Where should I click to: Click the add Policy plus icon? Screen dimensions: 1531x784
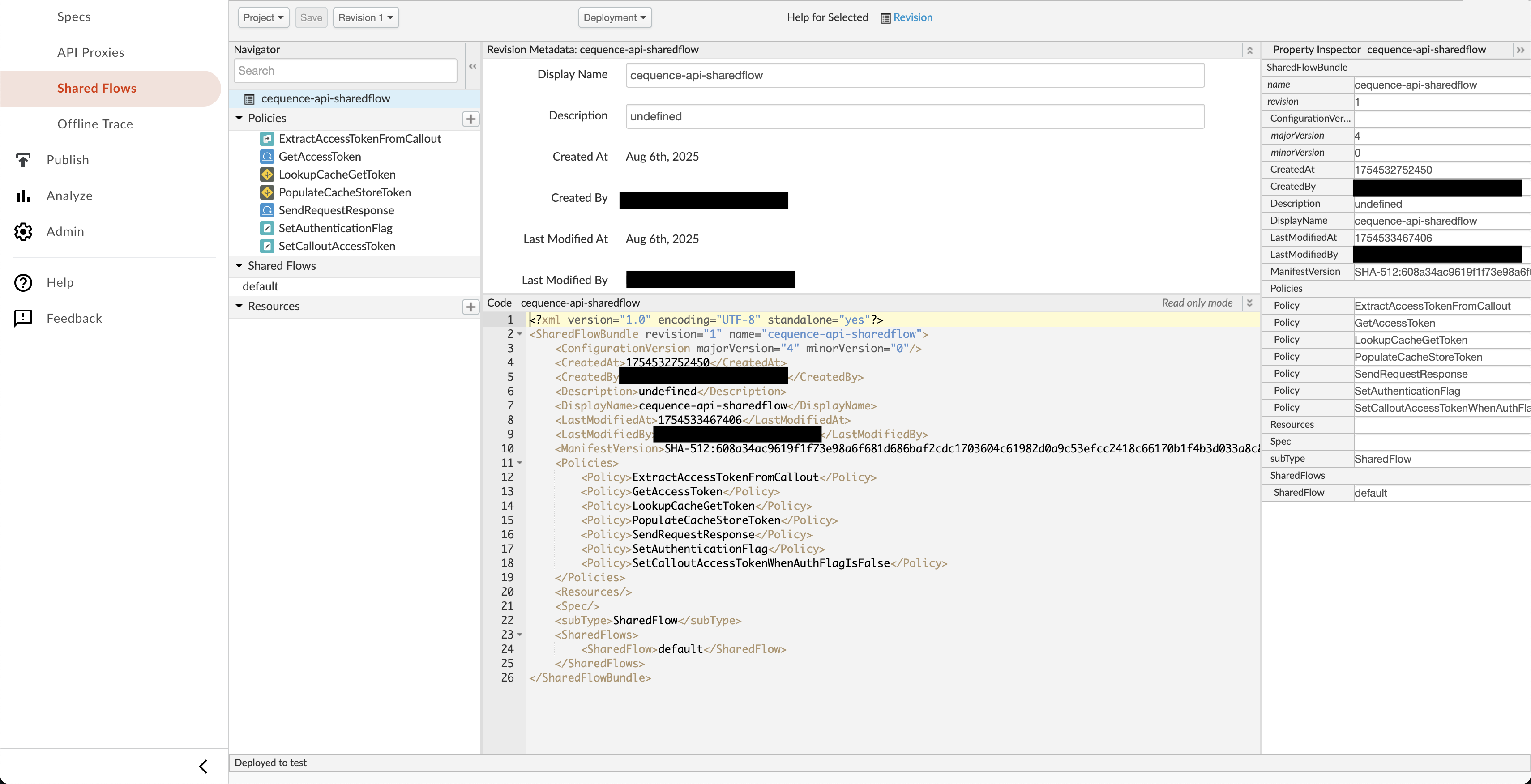coord(470,119)
